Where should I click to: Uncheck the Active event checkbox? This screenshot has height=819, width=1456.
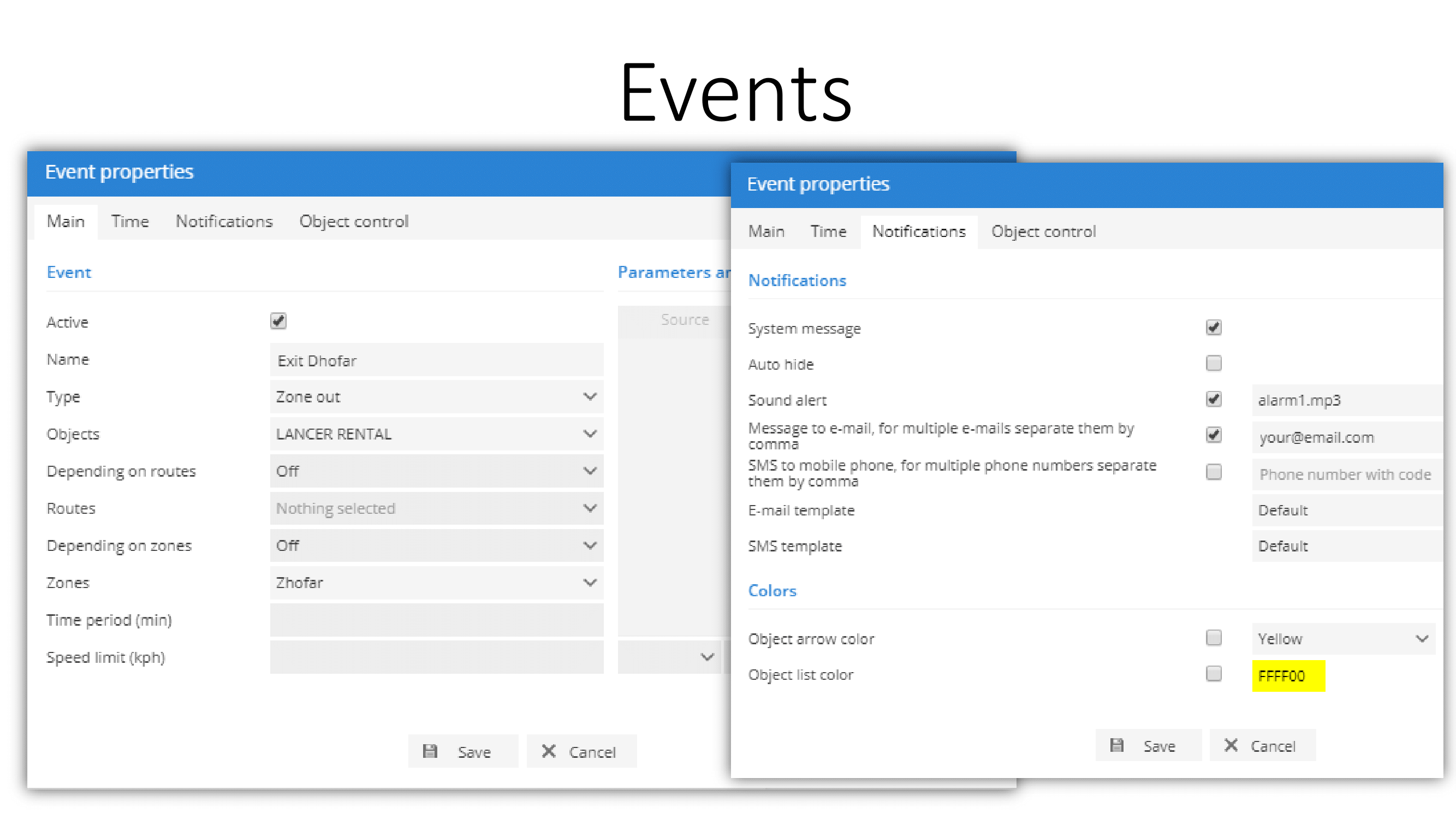click(278, 321)
